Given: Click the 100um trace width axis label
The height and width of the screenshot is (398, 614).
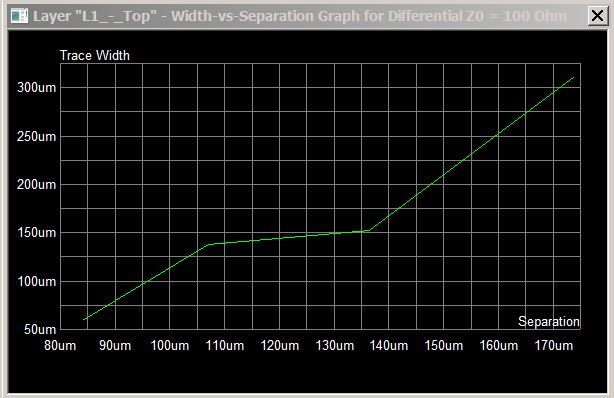Looking at the screenshot, I should [36, 281].
